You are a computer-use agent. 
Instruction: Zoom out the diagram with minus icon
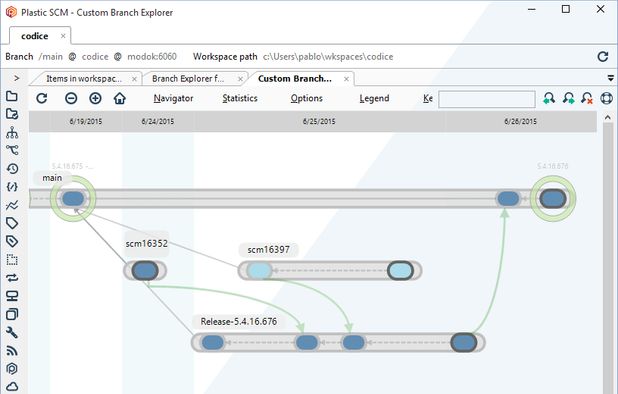(x=71, y=98)
